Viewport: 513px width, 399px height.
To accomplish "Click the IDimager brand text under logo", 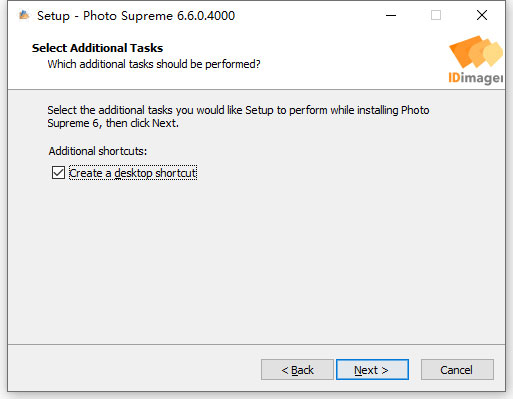I will (476, 78).
